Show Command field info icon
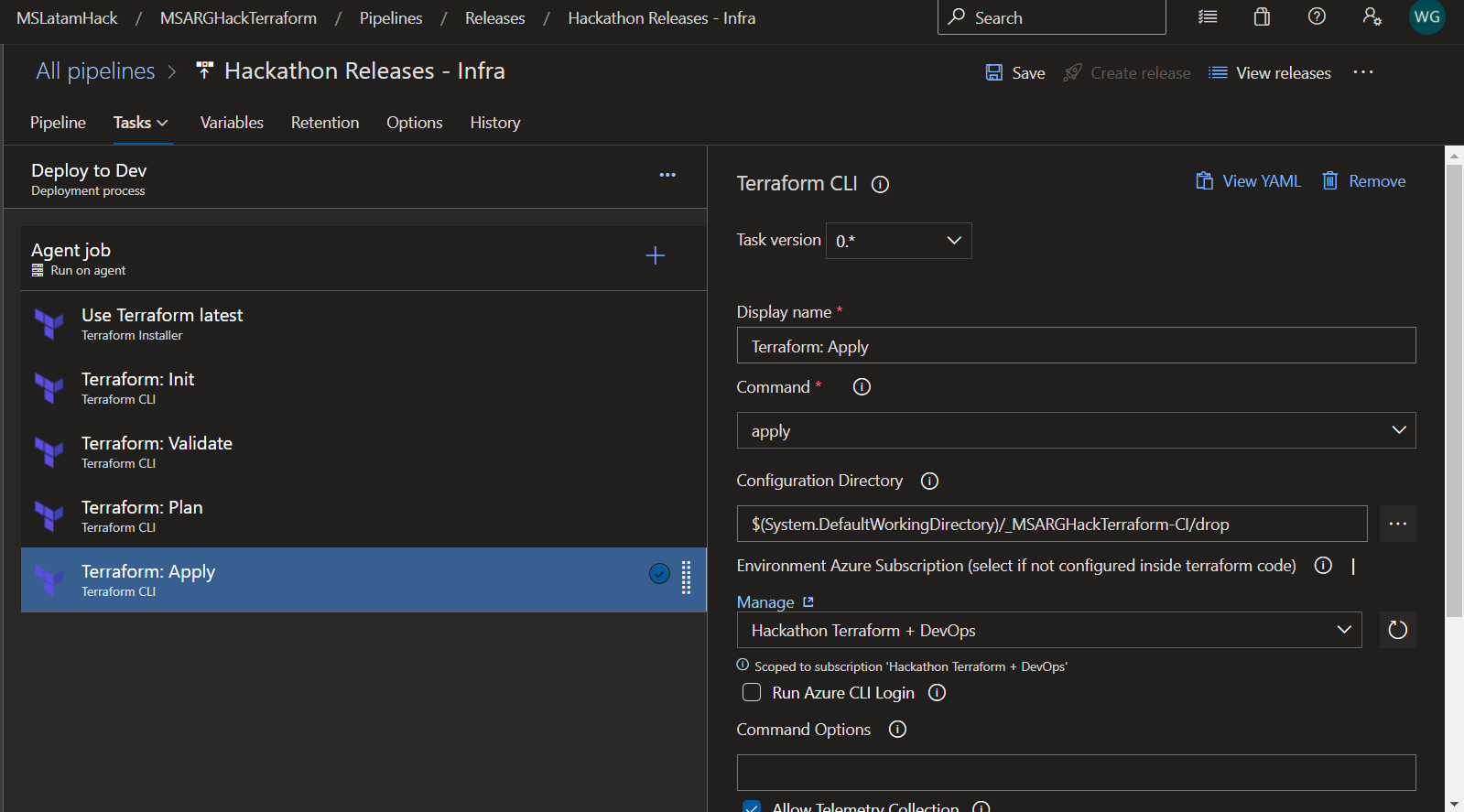This screenshot has height=812, width=1464. (862, 387)
